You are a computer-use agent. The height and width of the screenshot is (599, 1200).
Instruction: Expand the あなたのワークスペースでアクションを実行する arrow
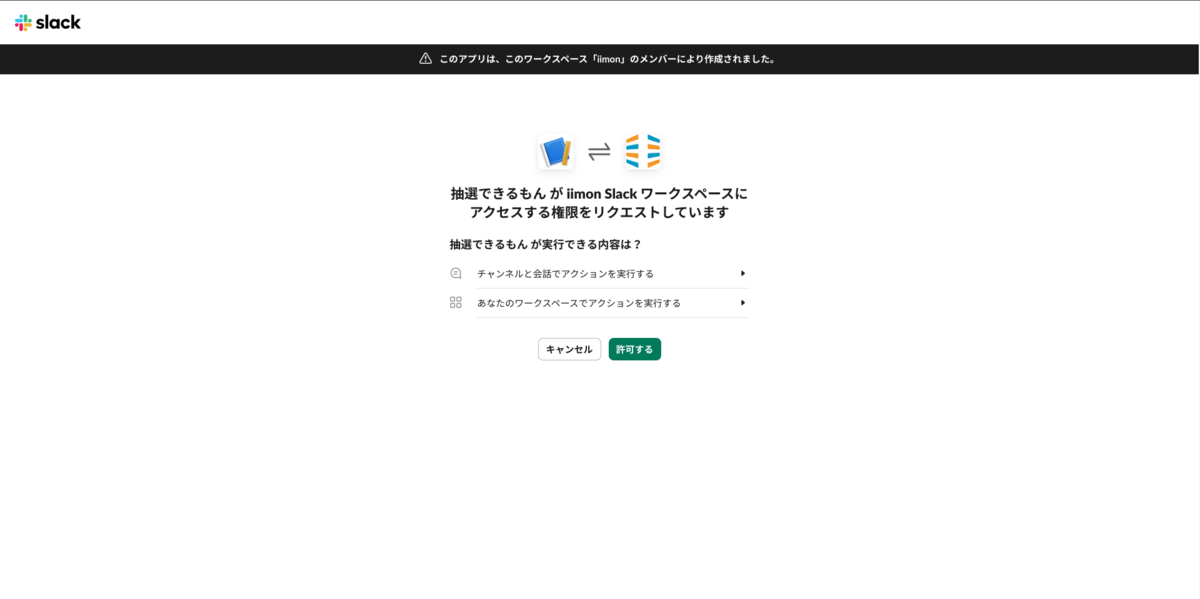(743, 302)
